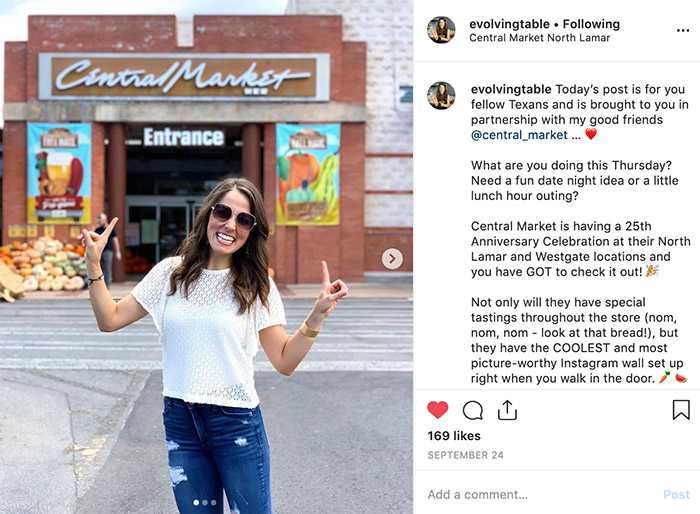Viewport: 700px width, 514px height.
Task: Submit the comment with Post button
Action: 676,494
